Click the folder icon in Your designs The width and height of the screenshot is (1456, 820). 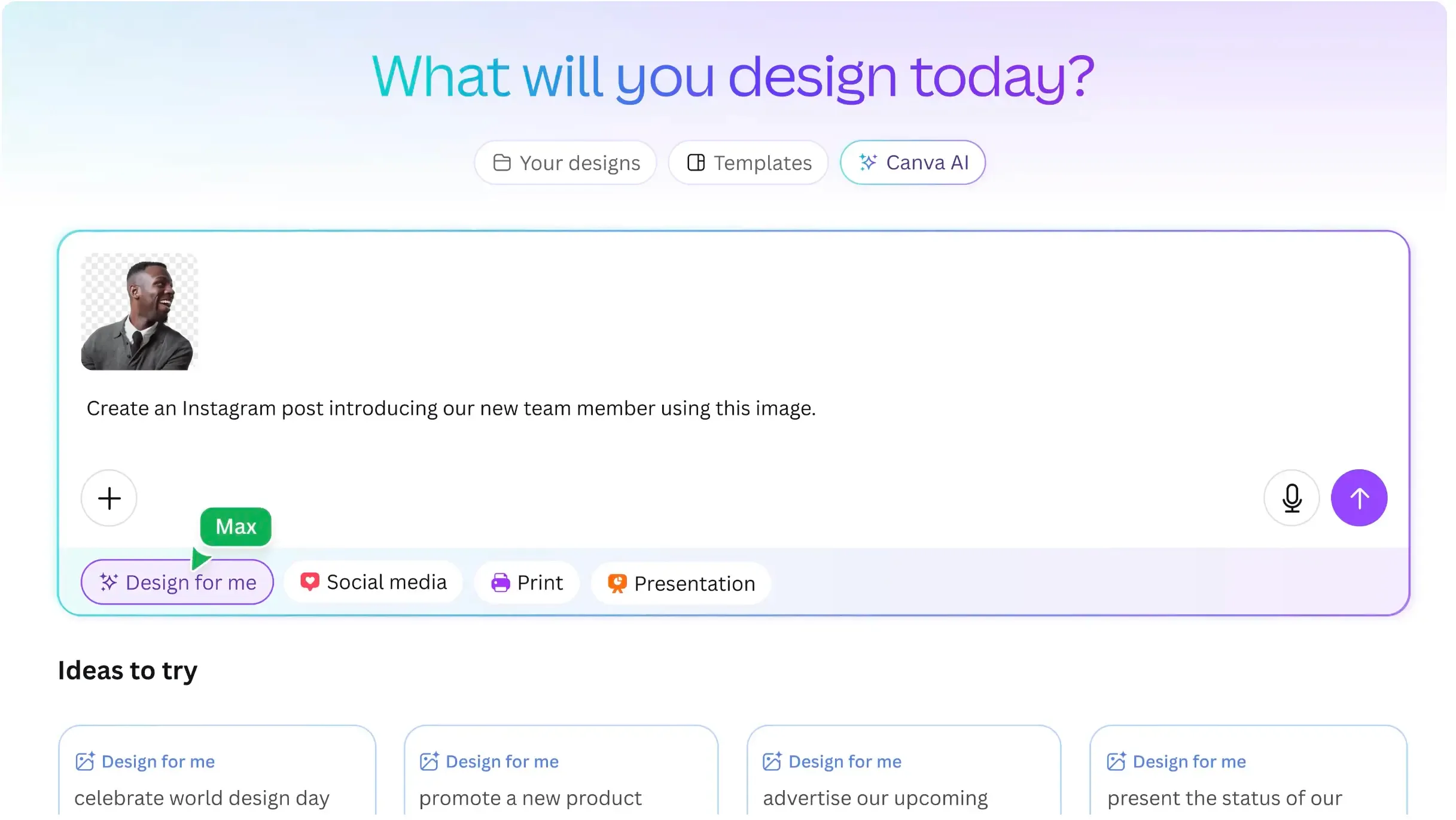pos(501,163)
